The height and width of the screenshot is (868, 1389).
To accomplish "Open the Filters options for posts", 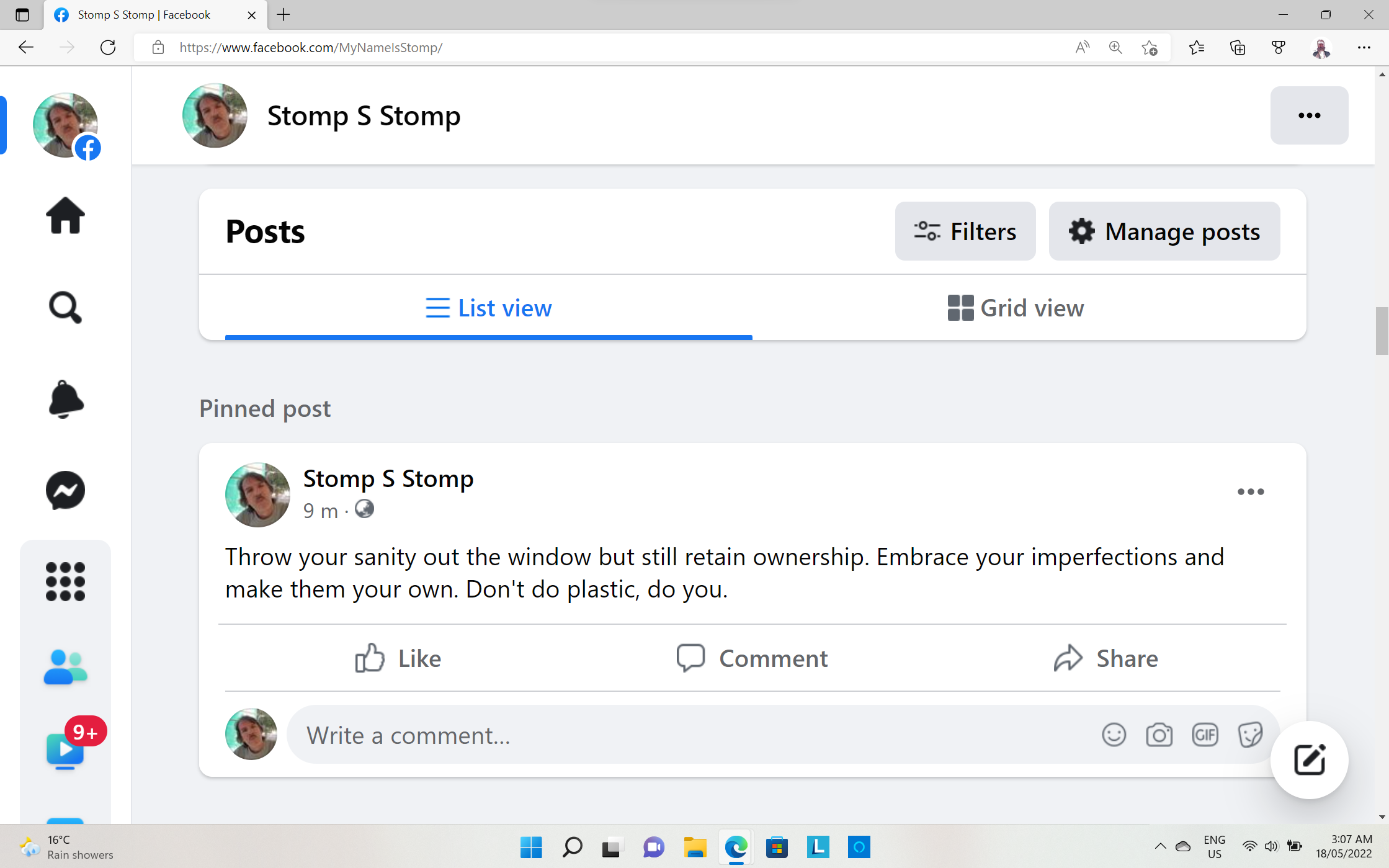I will point(965,231).
